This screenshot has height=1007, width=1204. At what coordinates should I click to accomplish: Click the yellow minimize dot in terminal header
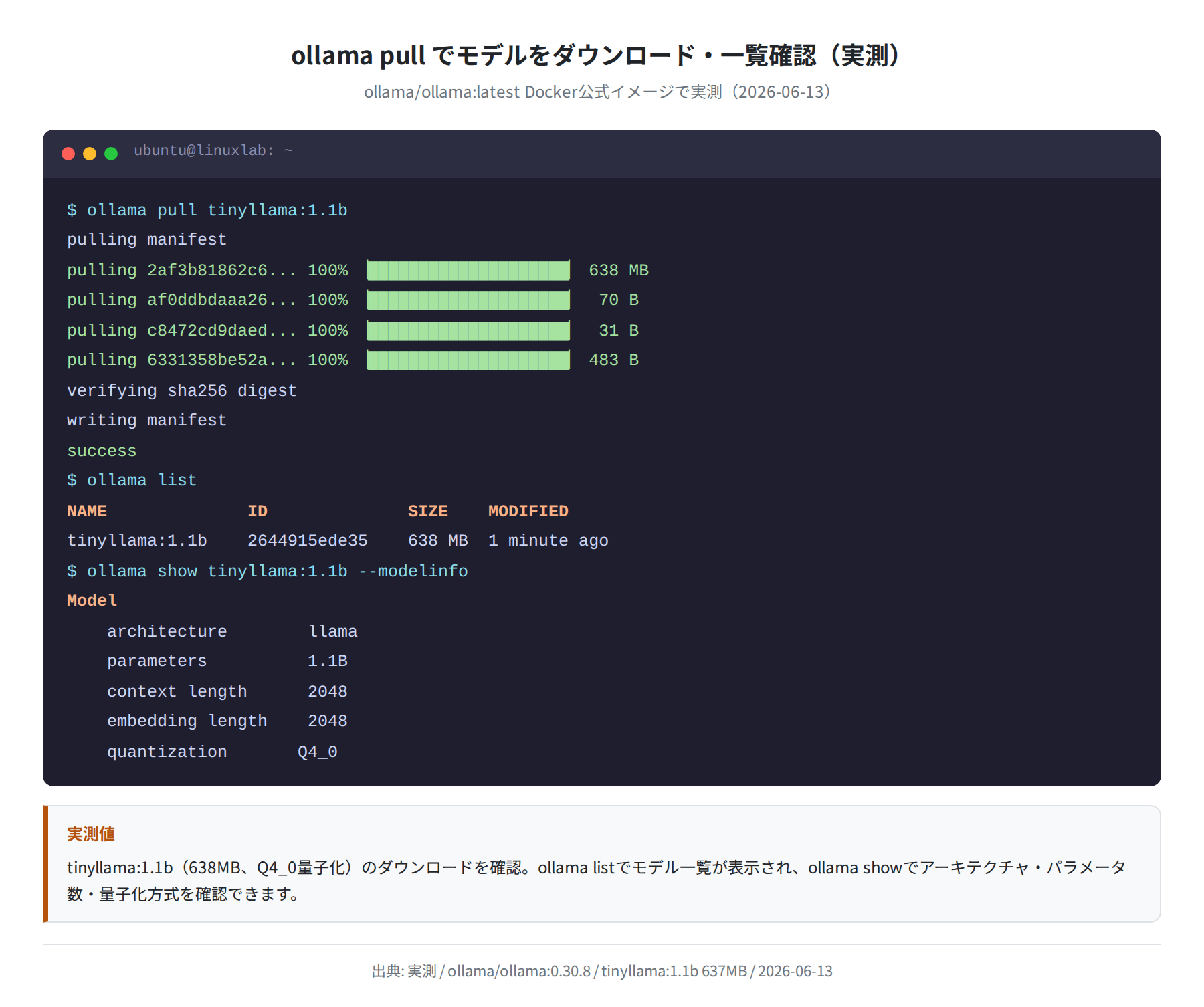90,154
